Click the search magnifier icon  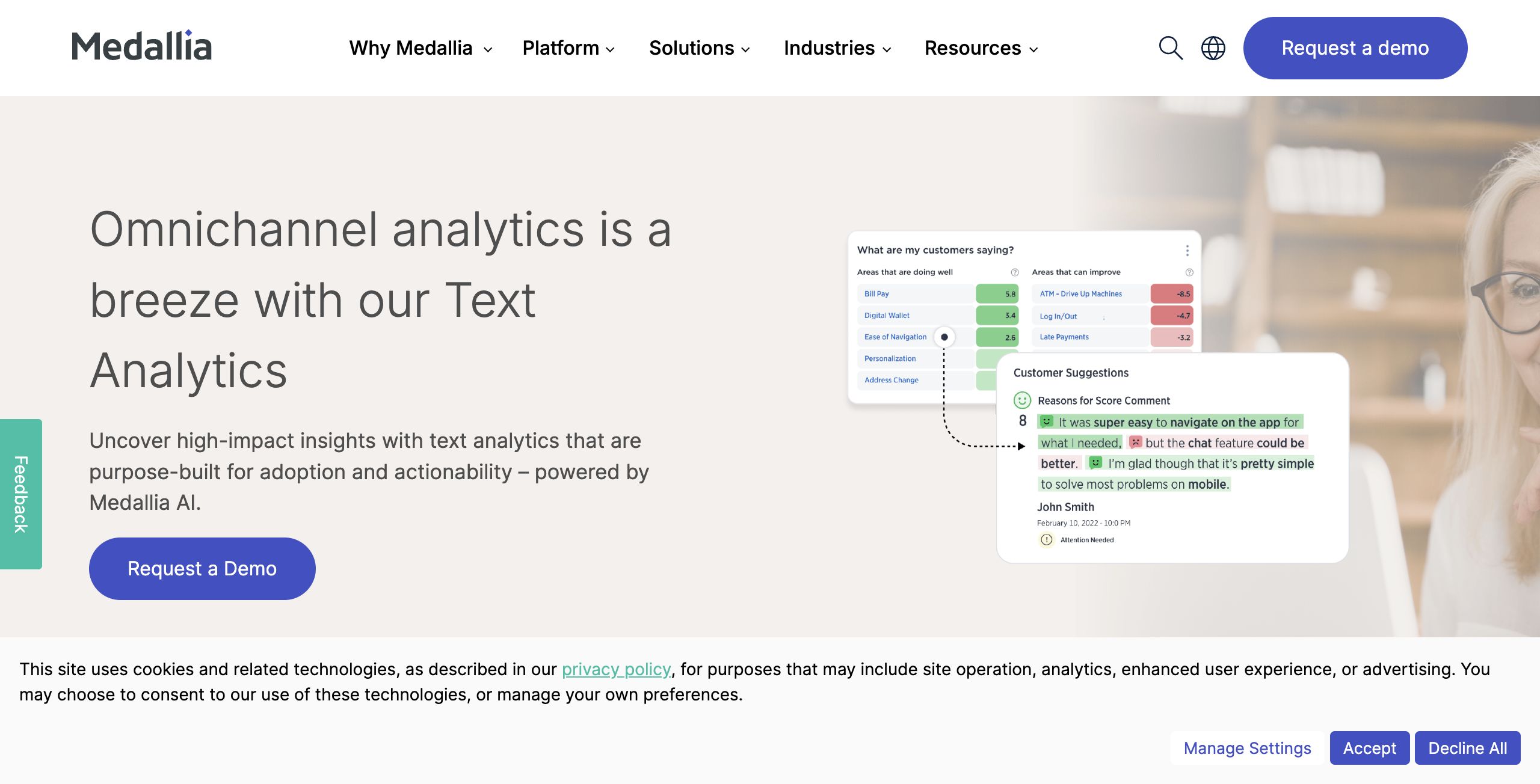1170,48
